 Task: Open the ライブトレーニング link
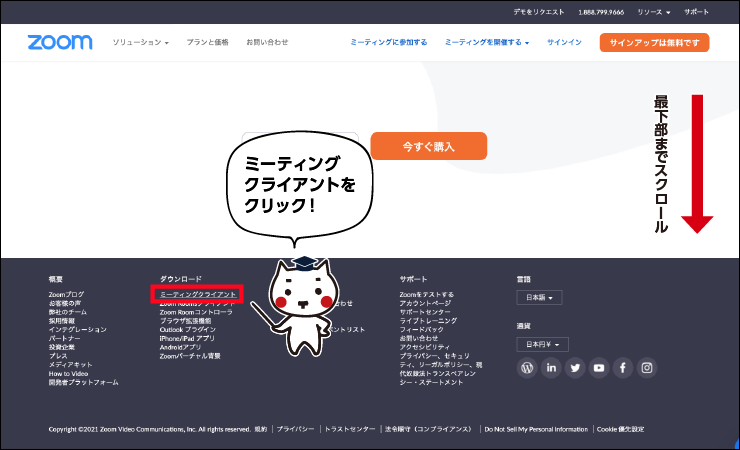[428, 321]
